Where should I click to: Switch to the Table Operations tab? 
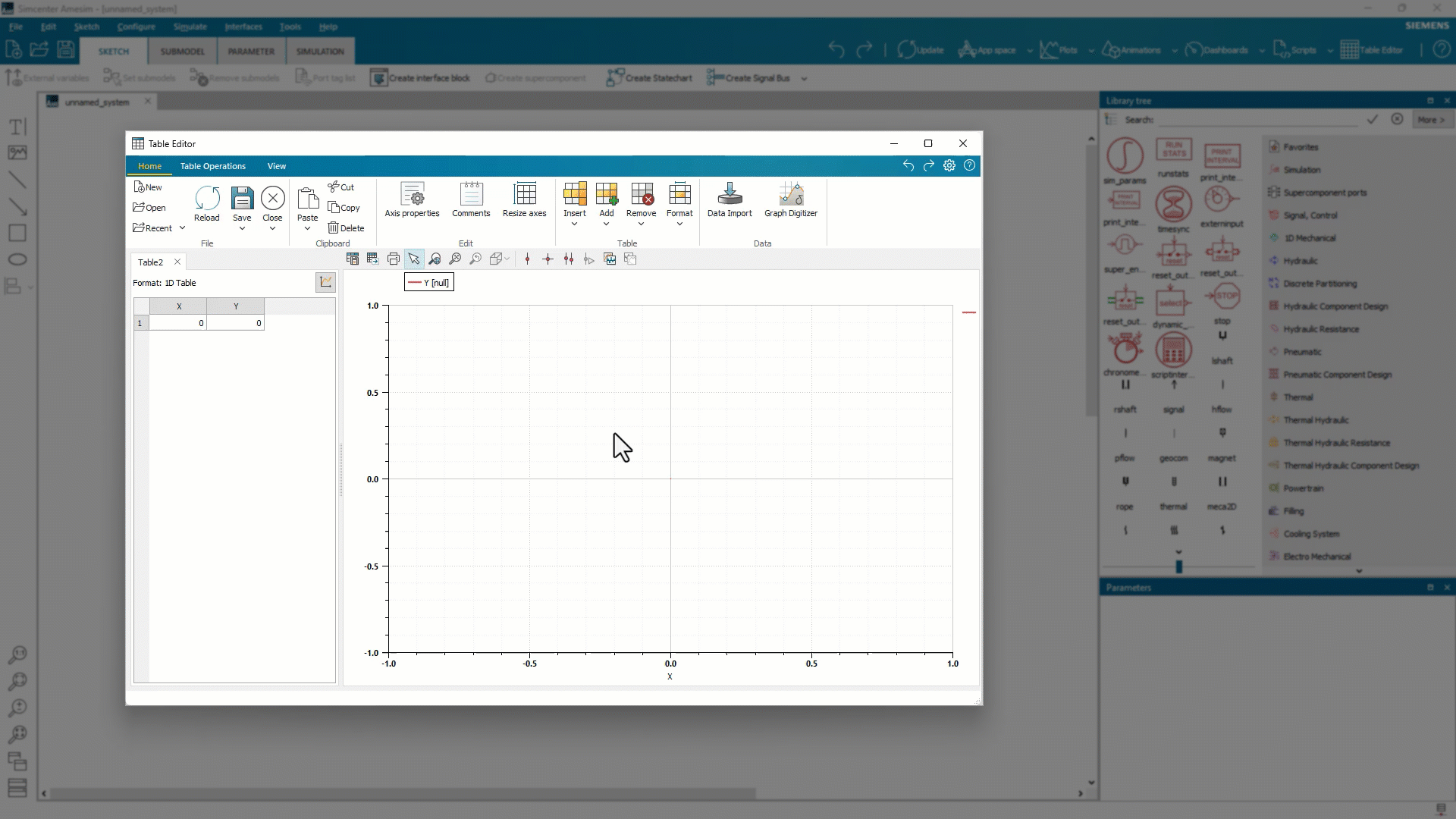[212, 166]
